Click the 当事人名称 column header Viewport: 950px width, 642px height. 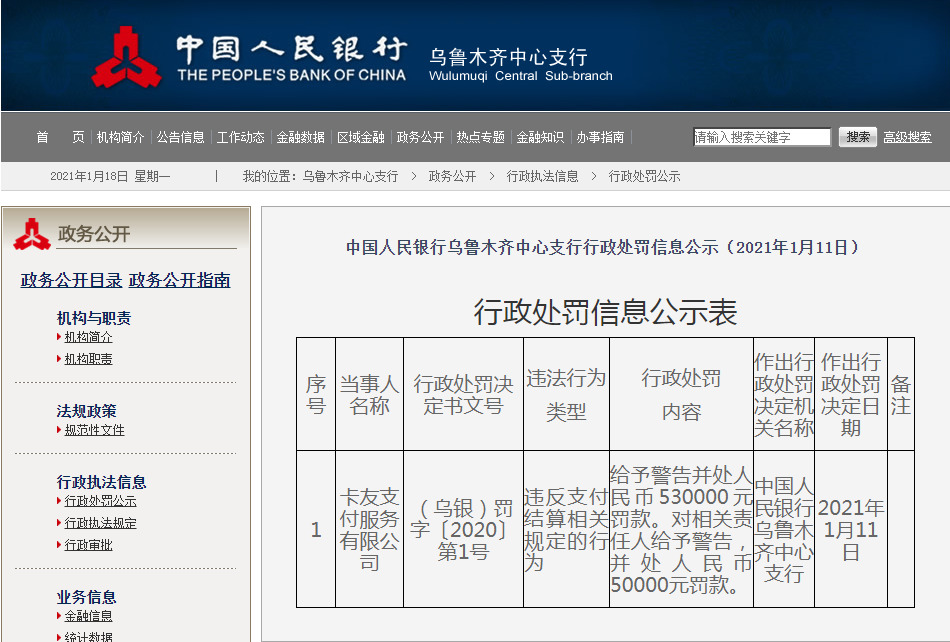370,395
